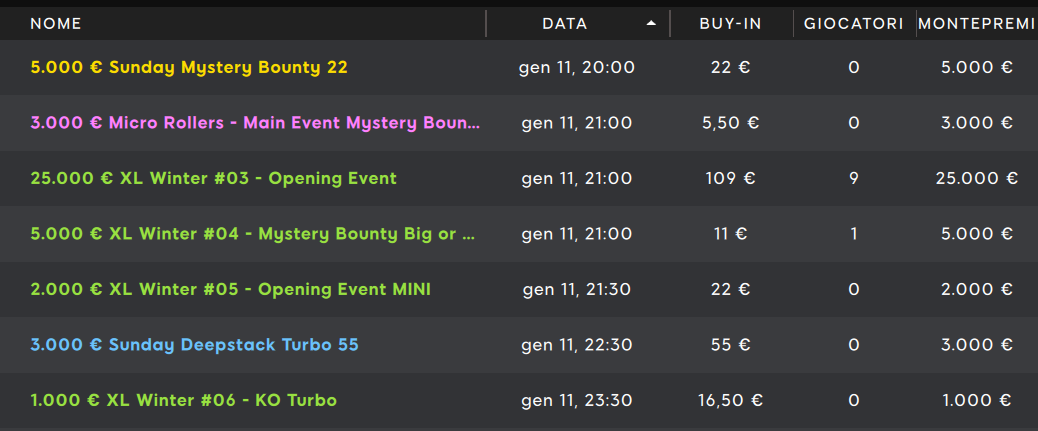Click the gen 11, 22:30 date cell
The height and width of the screenshot is (431, 1038).
pos(577,345)
